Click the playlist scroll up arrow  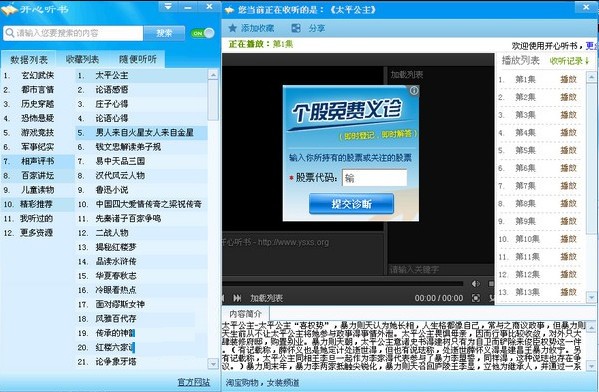point(591,77)
